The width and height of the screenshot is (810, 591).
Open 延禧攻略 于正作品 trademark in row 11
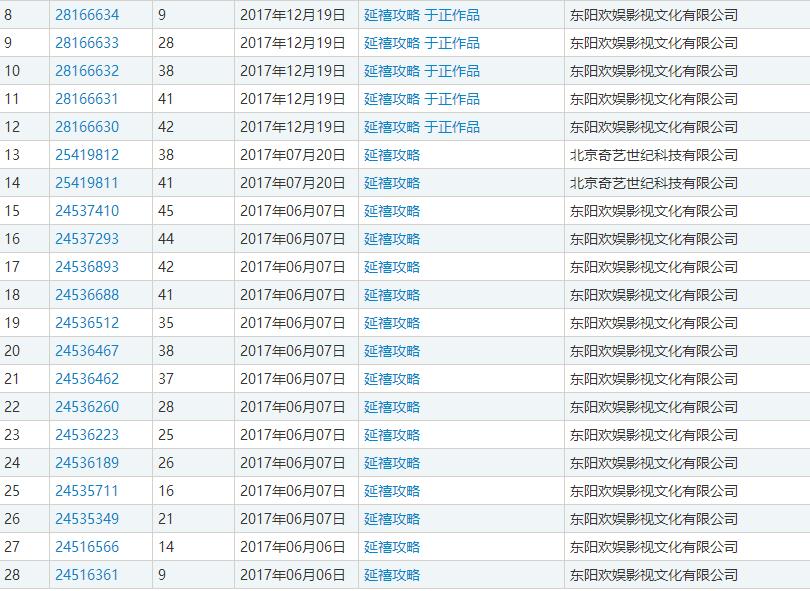pos(422,99)
